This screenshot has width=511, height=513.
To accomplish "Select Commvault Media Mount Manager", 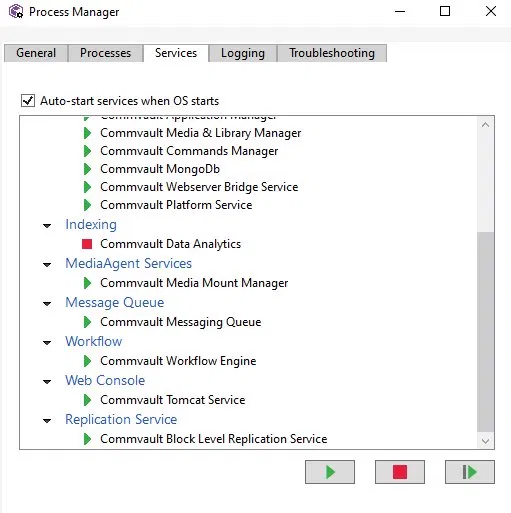I will point(194,283).
